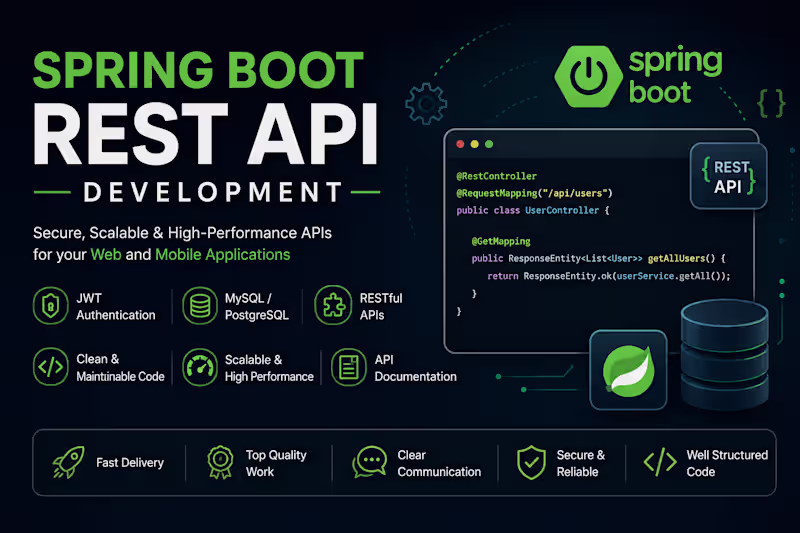Viewport: 800px width, 533px height.
Task: Click the Top Quality Work badge icon
Action: [220, 462]
